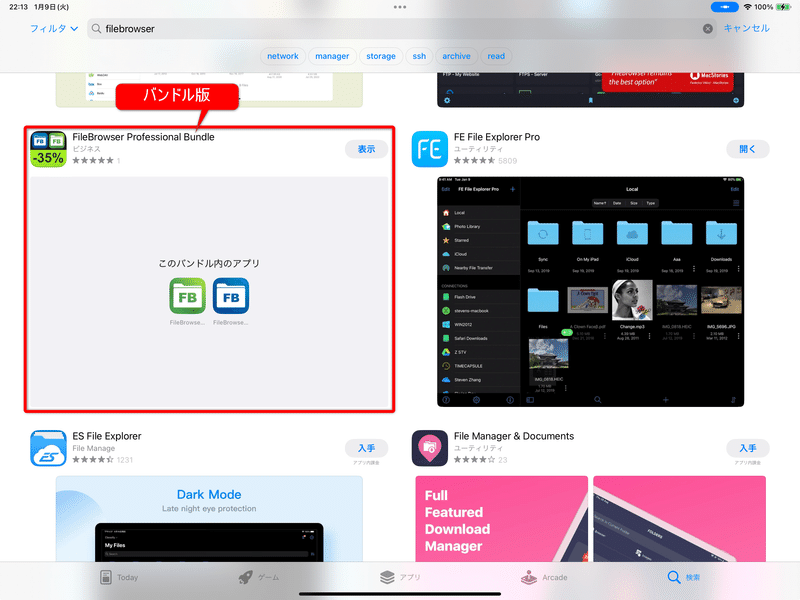
Task: Tap 入手 for ES File Explorer
Action: tap(366, 448)
